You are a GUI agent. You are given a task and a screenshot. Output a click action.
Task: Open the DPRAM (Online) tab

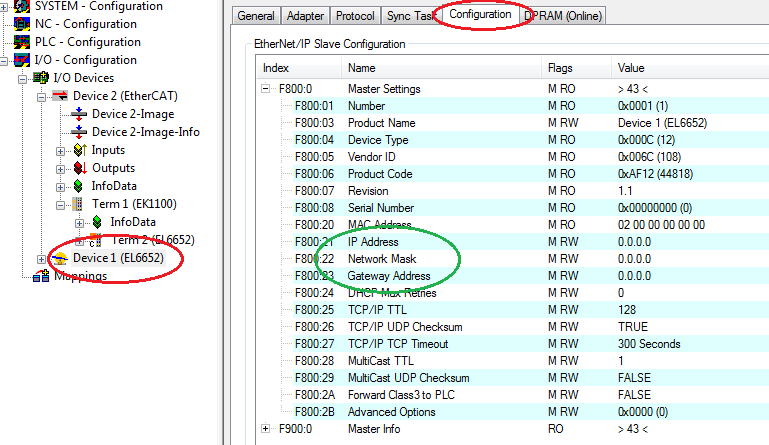[563, 16]
